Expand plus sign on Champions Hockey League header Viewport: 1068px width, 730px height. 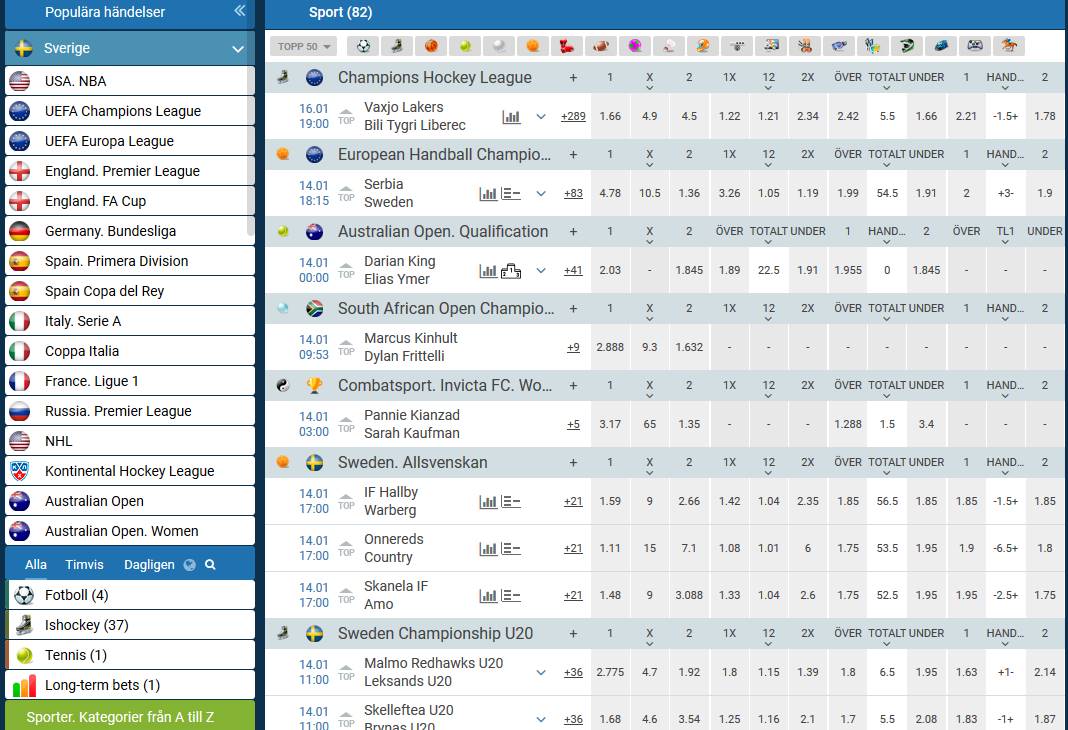[574, 78]
